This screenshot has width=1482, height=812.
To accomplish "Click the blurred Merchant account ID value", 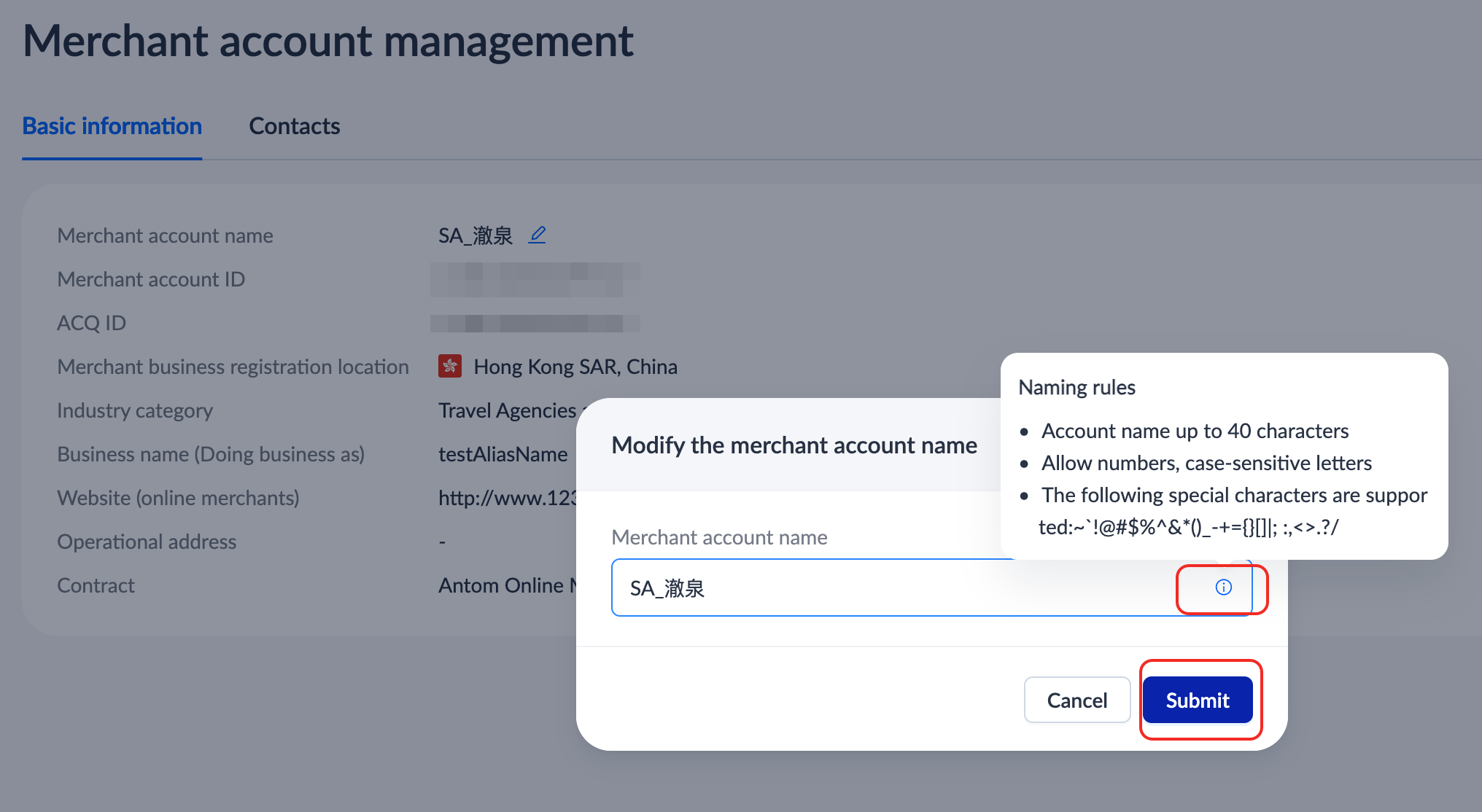I will point(535,279).
